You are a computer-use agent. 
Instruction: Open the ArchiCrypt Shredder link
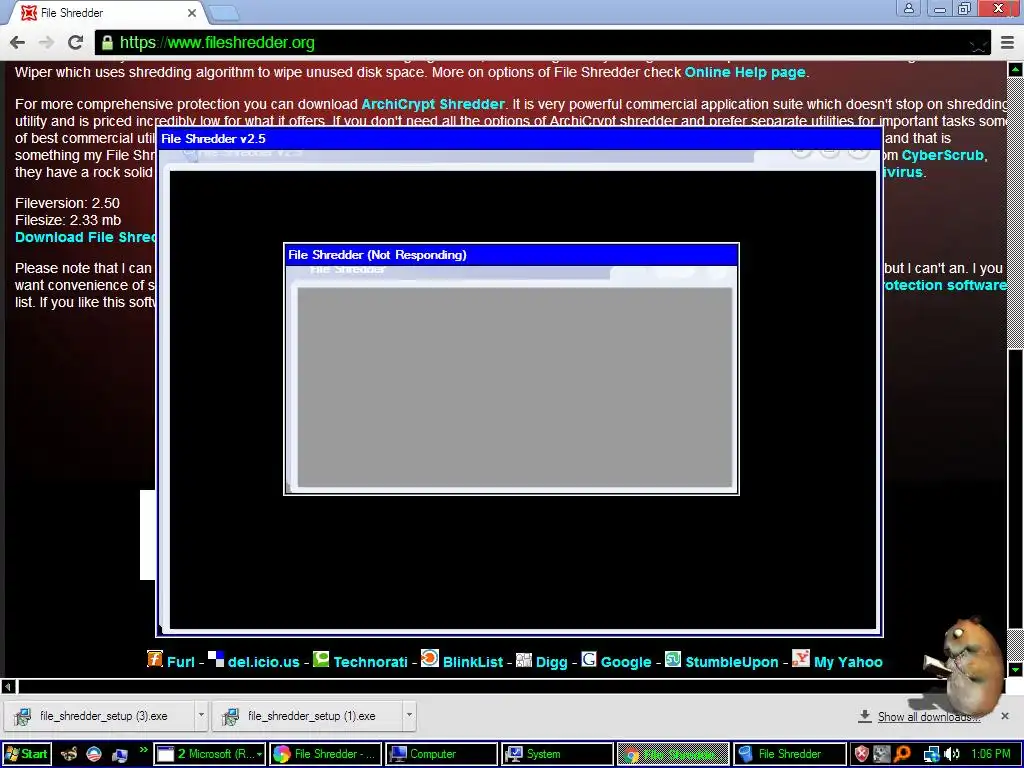point(432,104)
